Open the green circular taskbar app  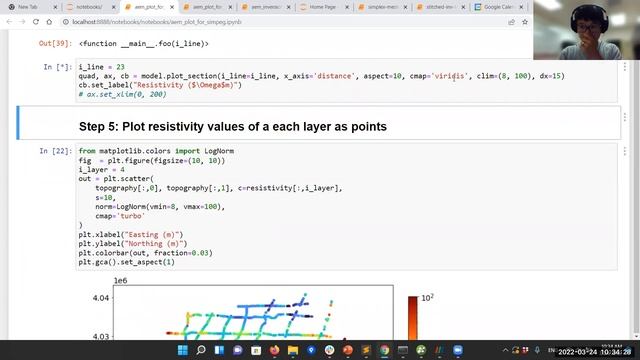421,350
